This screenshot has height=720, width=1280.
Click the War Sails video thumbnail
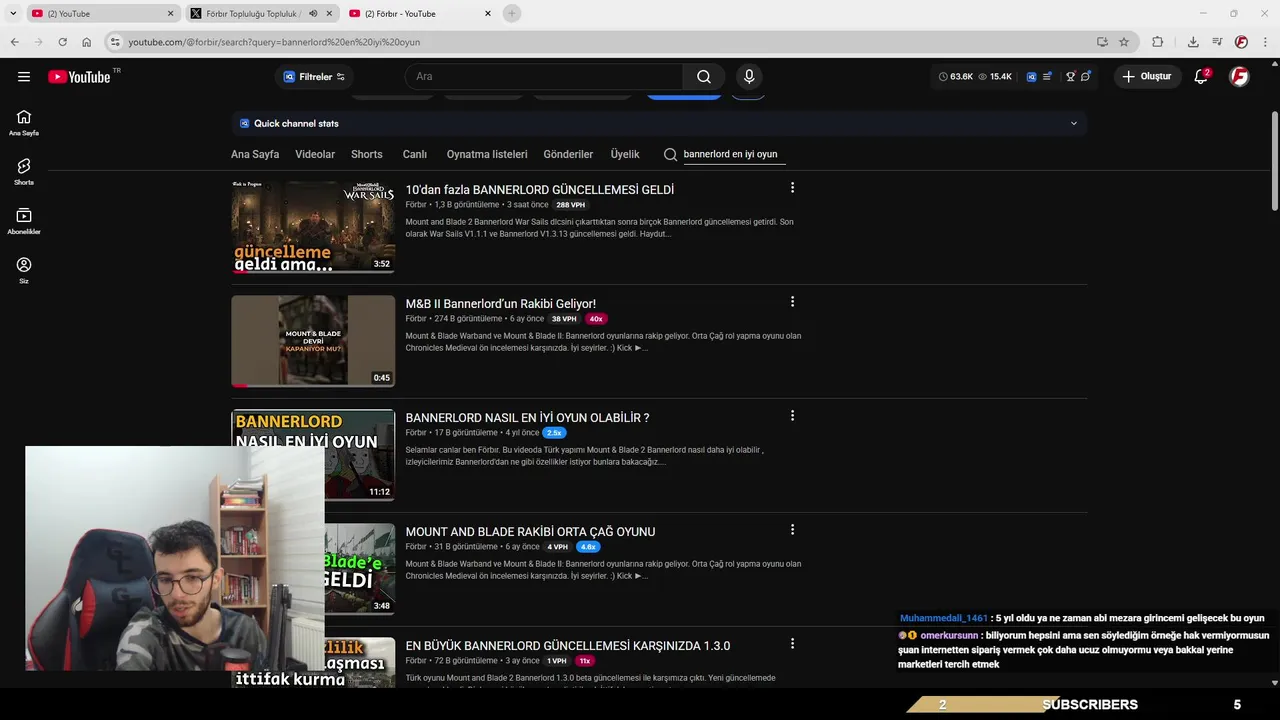[x=313, y=227]
